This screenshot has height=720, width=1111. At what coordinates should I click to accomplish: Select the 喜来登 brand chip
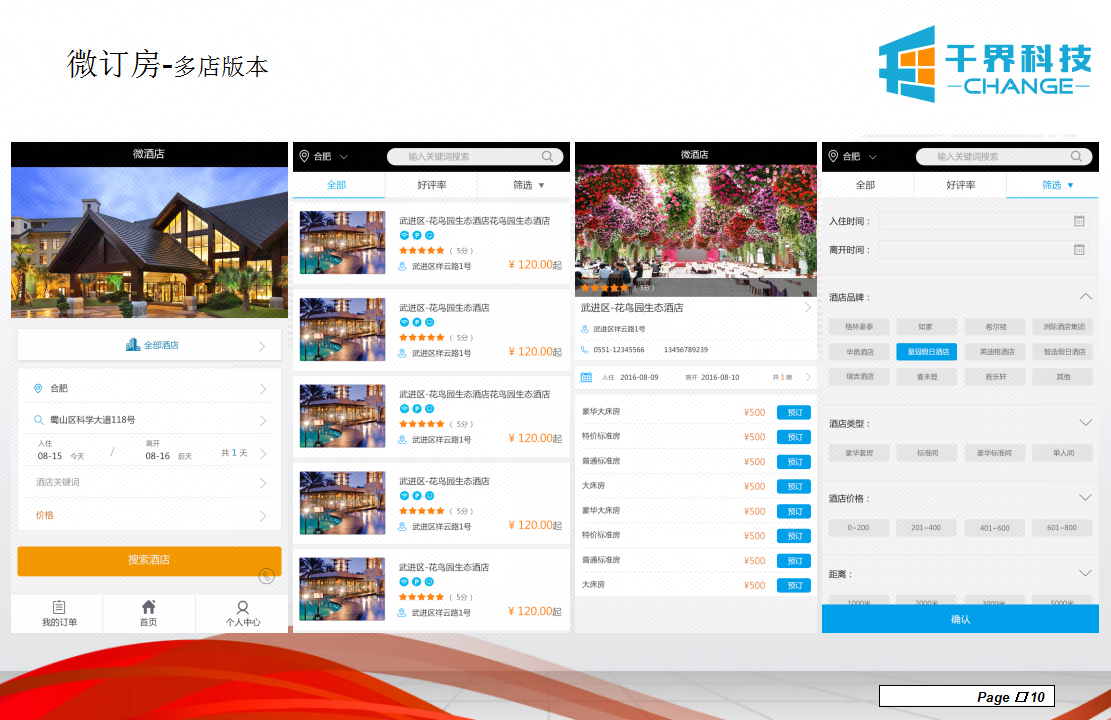(926, 377)
